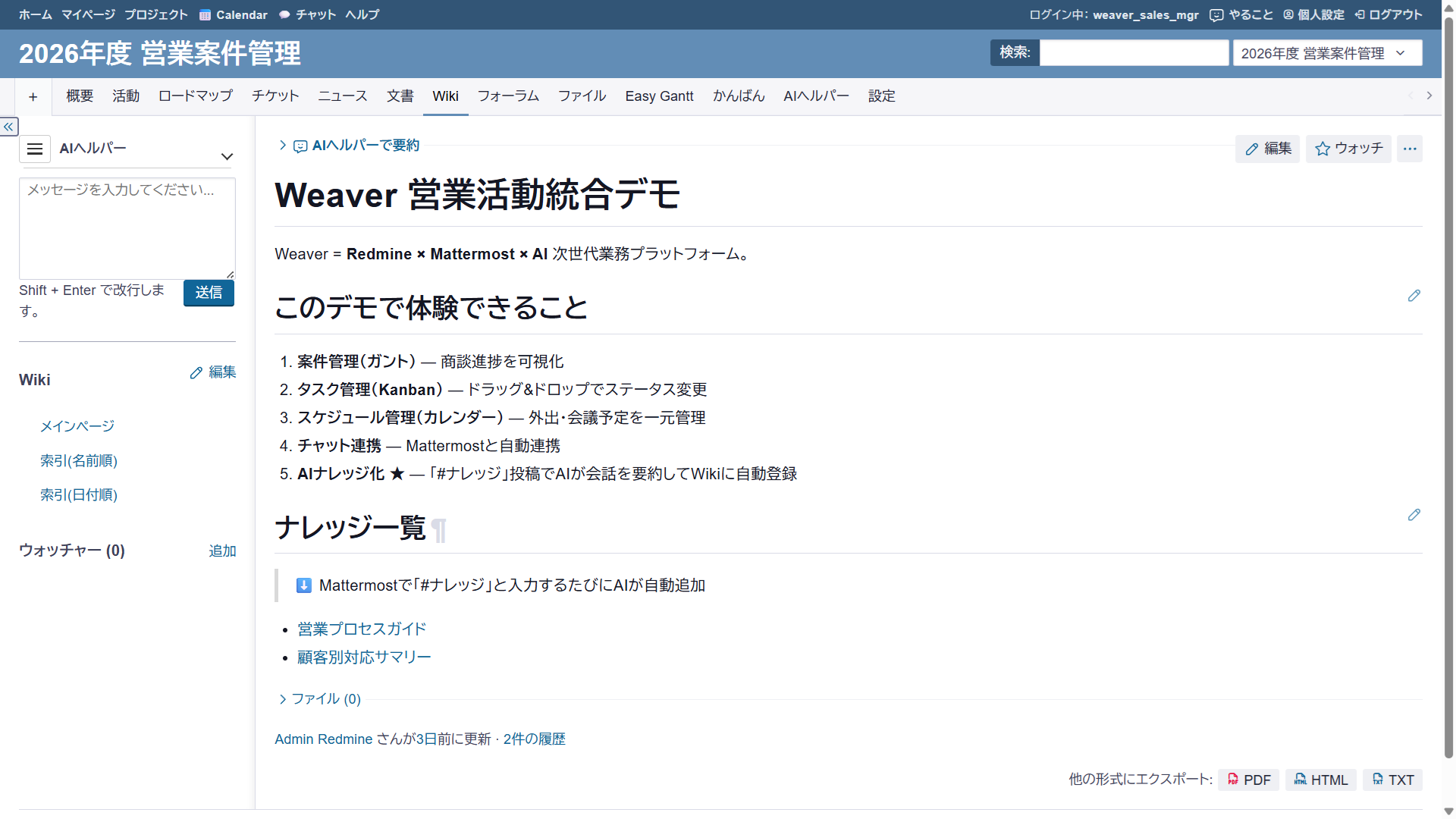Click the 2026年度 営業案件管理 project title

160,54
